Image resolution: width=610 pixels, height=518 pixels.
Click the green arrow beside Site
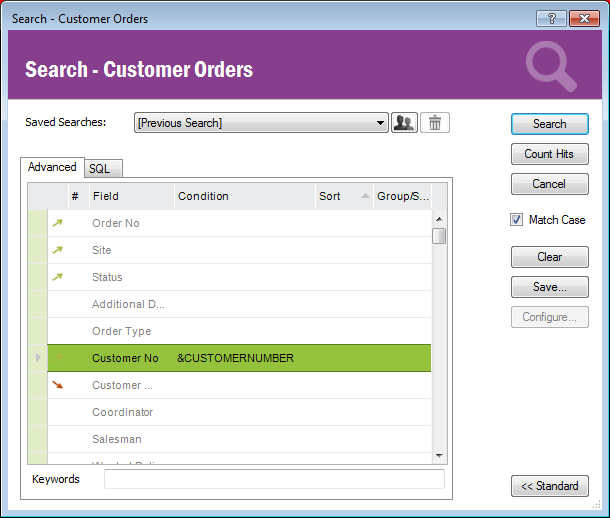[x=57, y=250]
